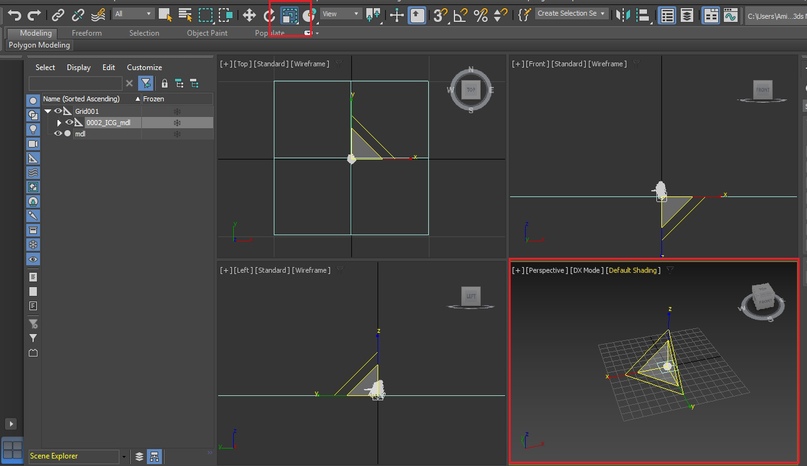This screenshot has width=807, height=466.
Task: Expand the 0002_ICG_mdl tree node
Action: coord(58,122)
